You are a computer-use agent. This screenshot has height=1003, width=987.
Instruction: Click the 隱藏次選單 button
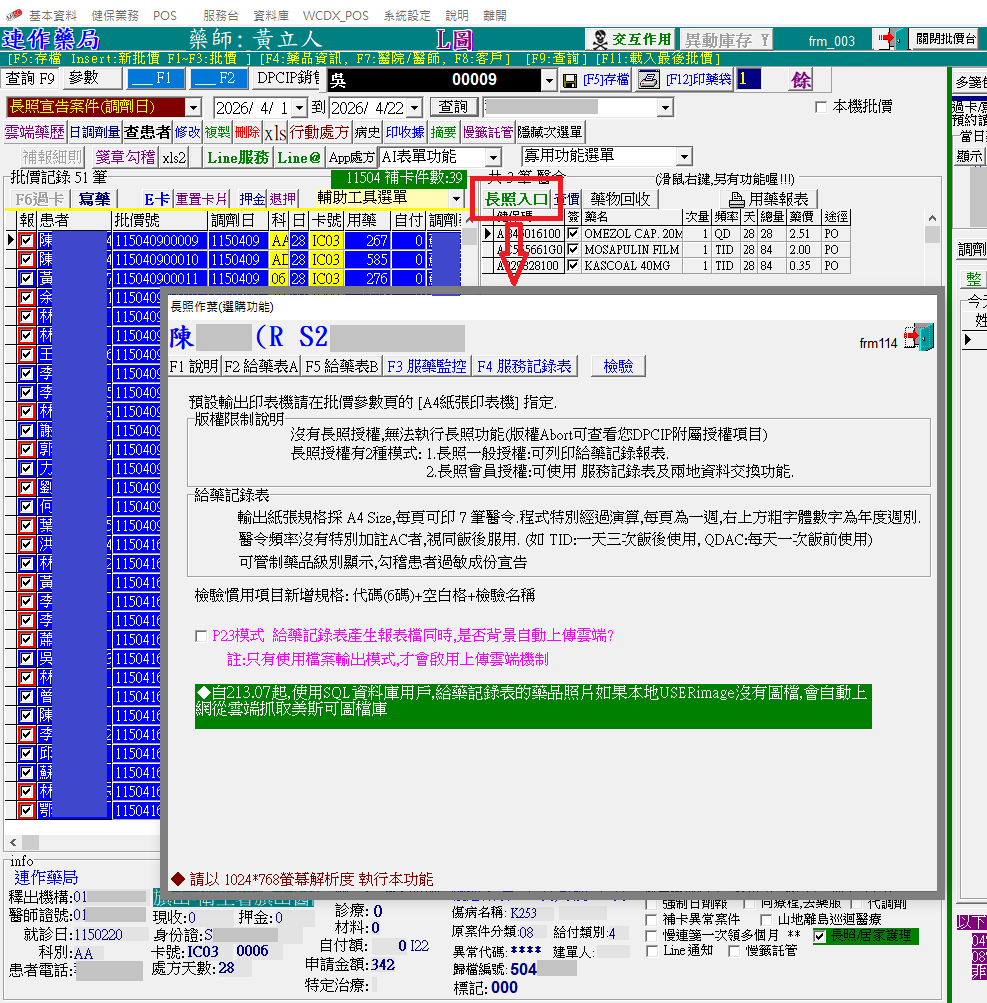(550, 132)
